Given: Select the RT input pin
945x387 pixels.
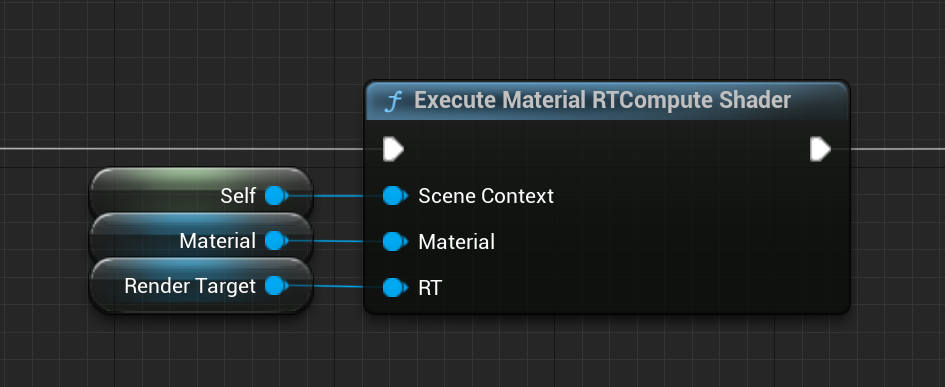Looking at the screenshot, I should [395, 288].
